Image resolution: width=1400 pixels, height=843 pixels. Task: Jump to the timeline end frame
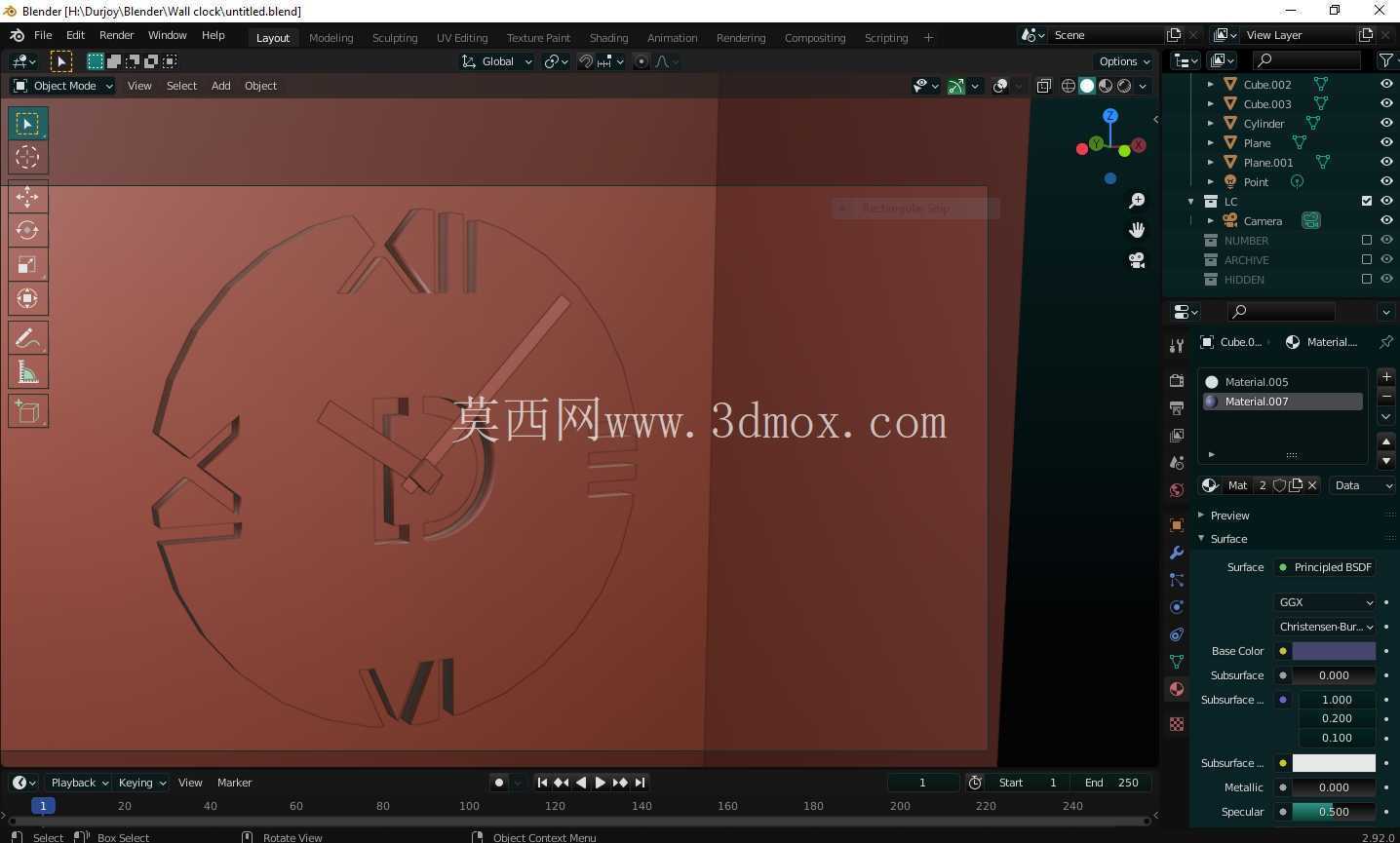(640, 783)
